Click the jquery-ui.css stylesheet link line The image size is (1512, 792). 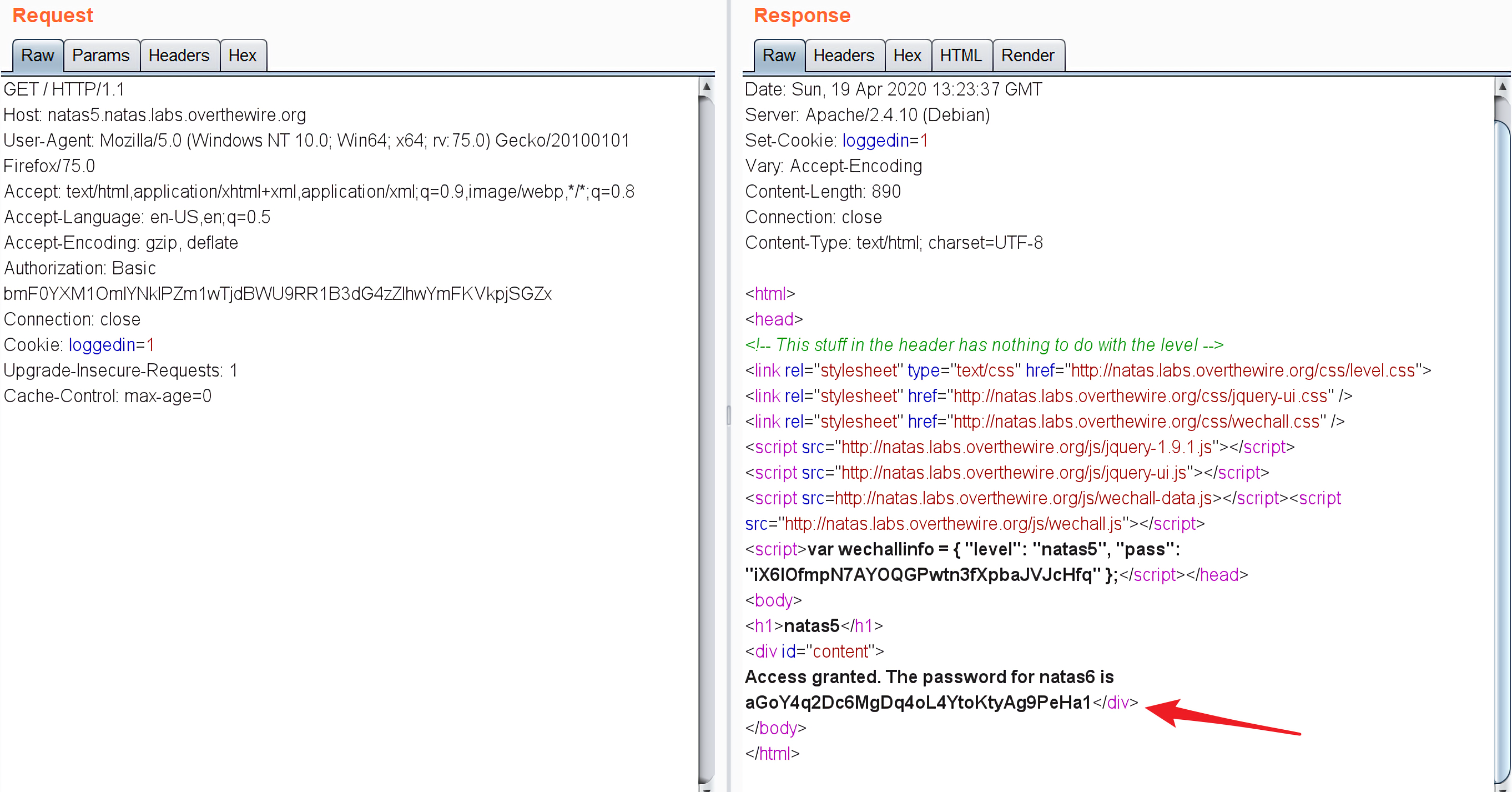pyautogui.click(x=1049, y=397)
